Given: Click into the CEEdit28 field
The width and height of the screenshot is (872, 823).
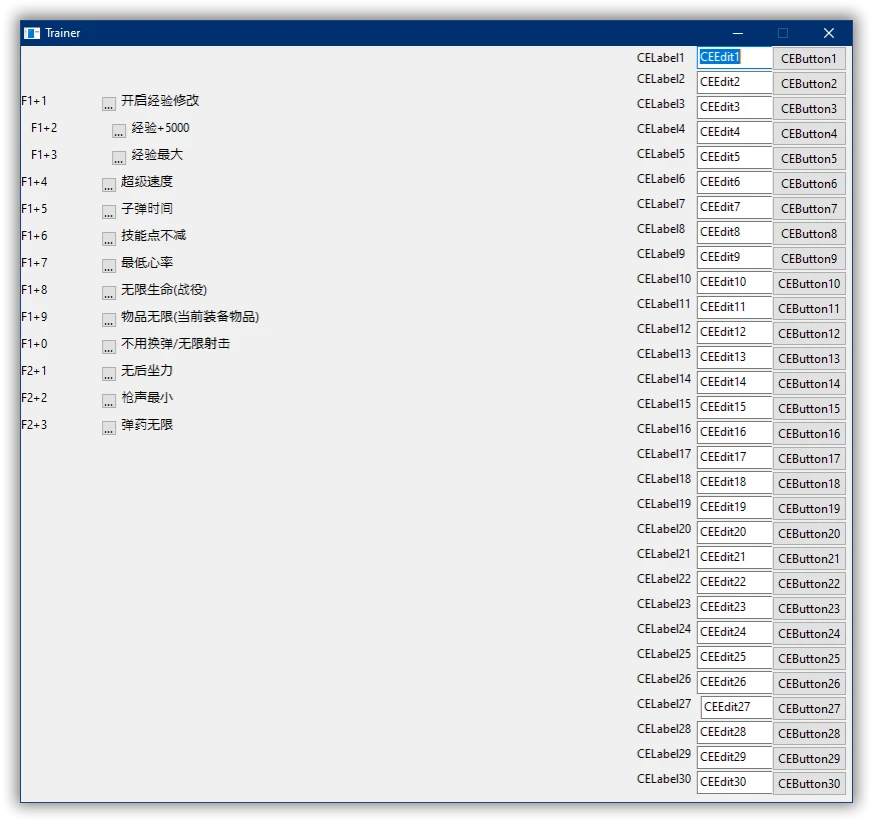Looking at the screenshot, I should coord(734,732).
